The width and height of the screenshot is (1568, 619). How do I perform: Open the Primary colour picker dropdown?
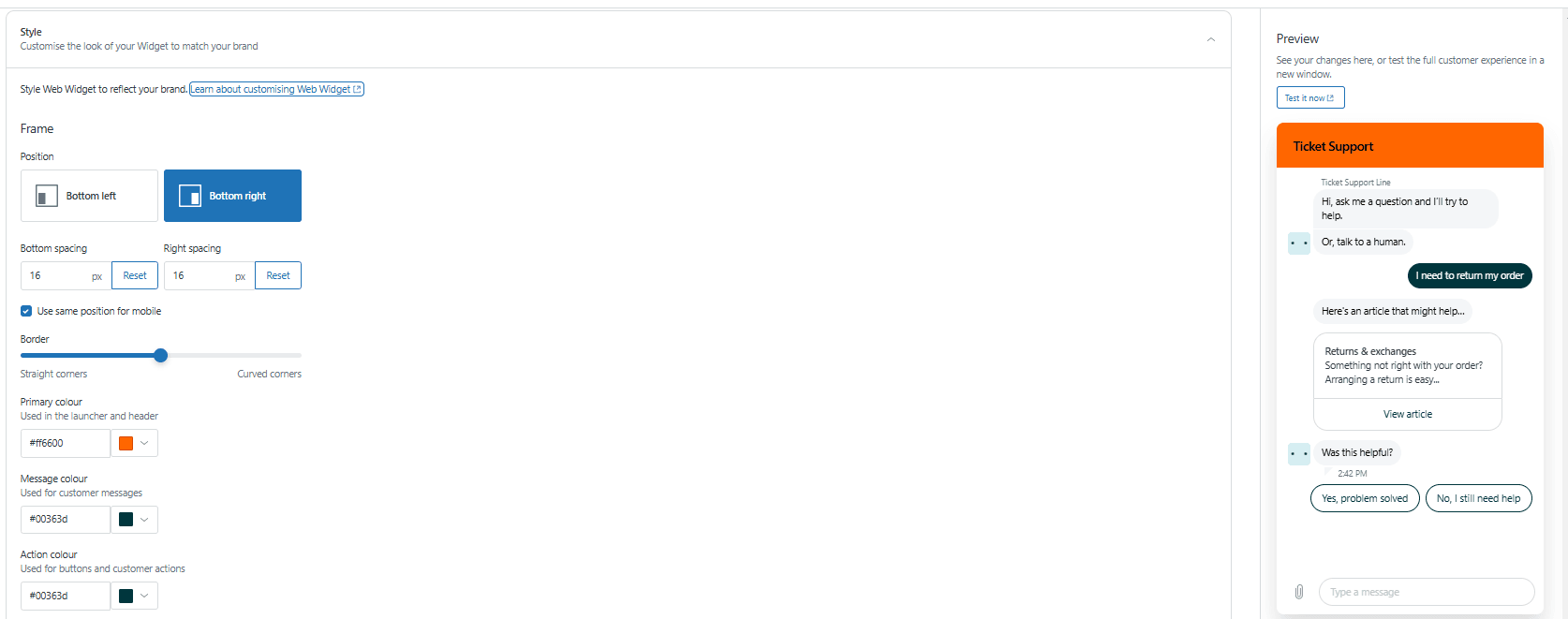[x=134, y=443]
